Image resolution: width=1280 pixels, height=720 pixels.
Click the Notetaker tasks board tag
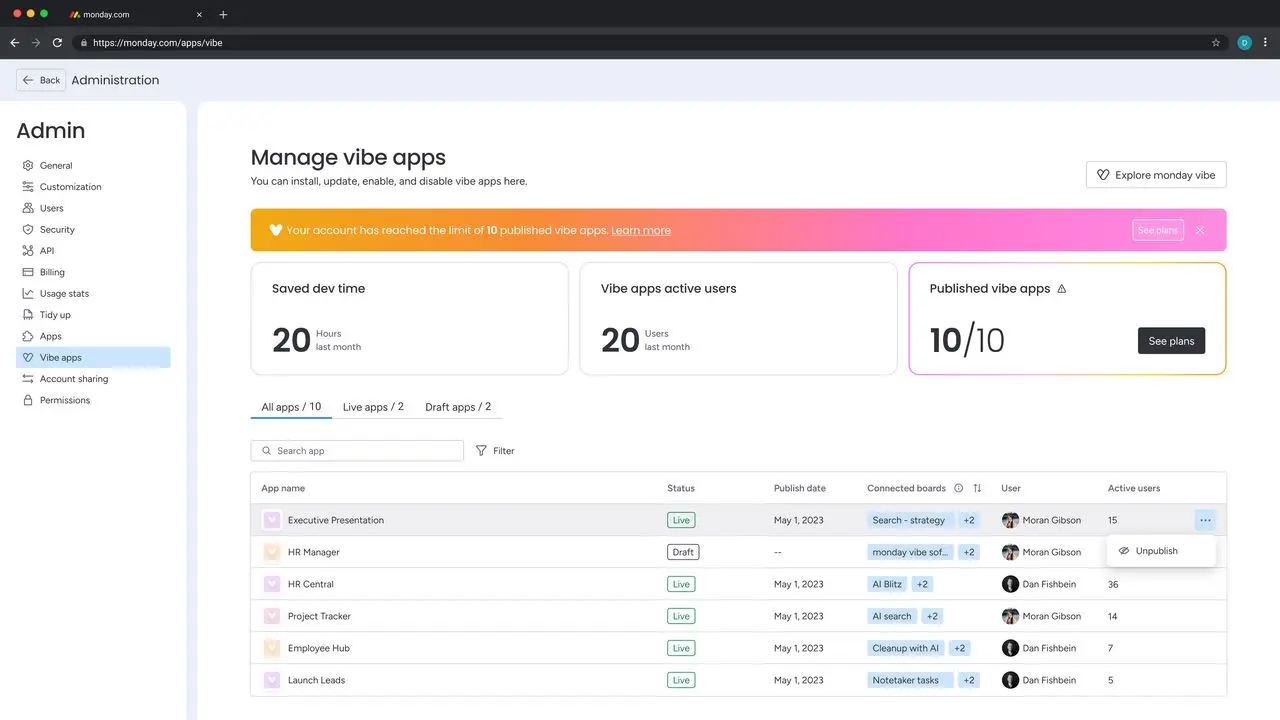click(x=910, y=680)
